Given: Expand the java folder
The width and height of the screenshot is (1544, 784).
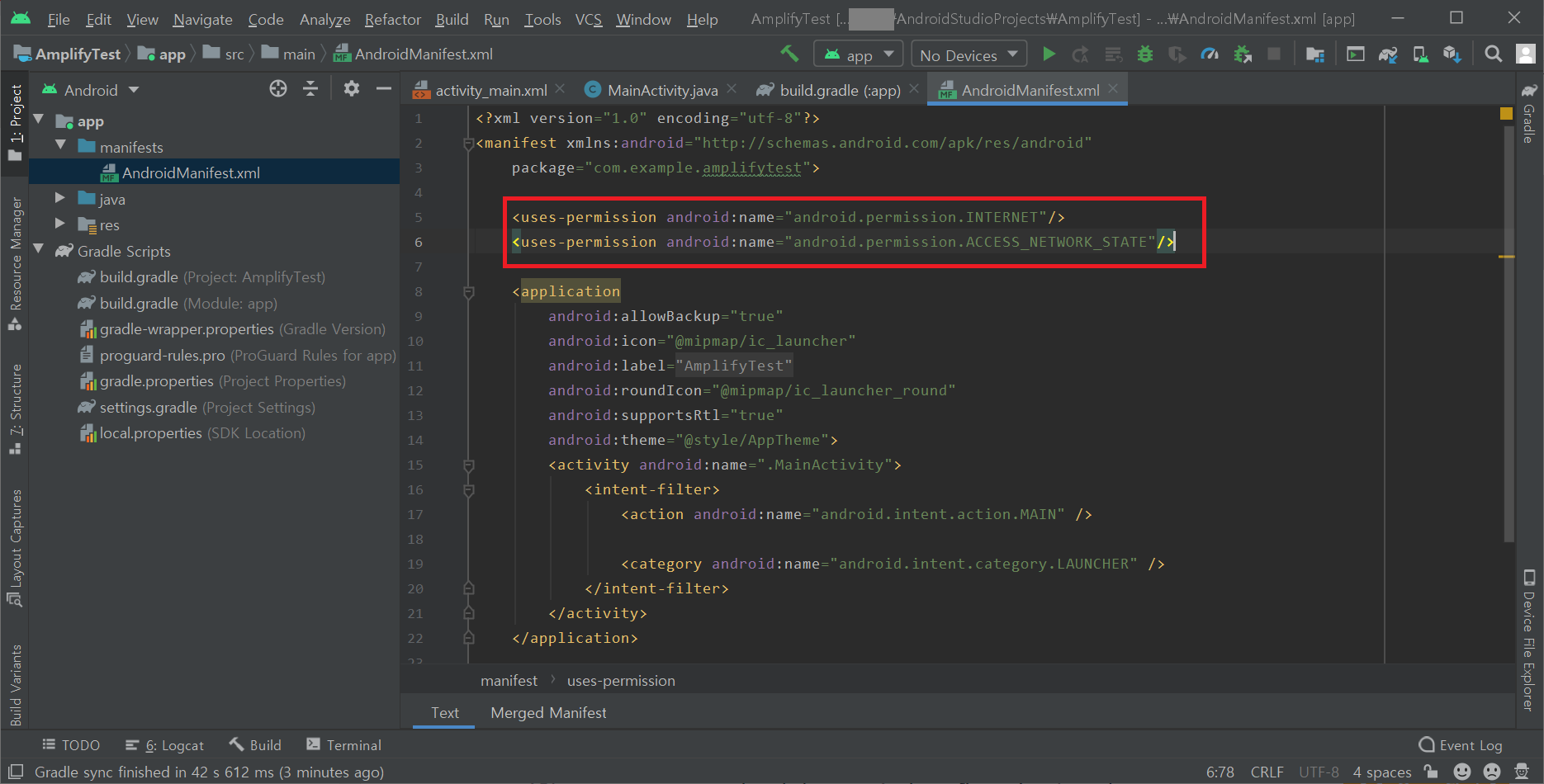Looking at the screenshot, I should point(59,198).
